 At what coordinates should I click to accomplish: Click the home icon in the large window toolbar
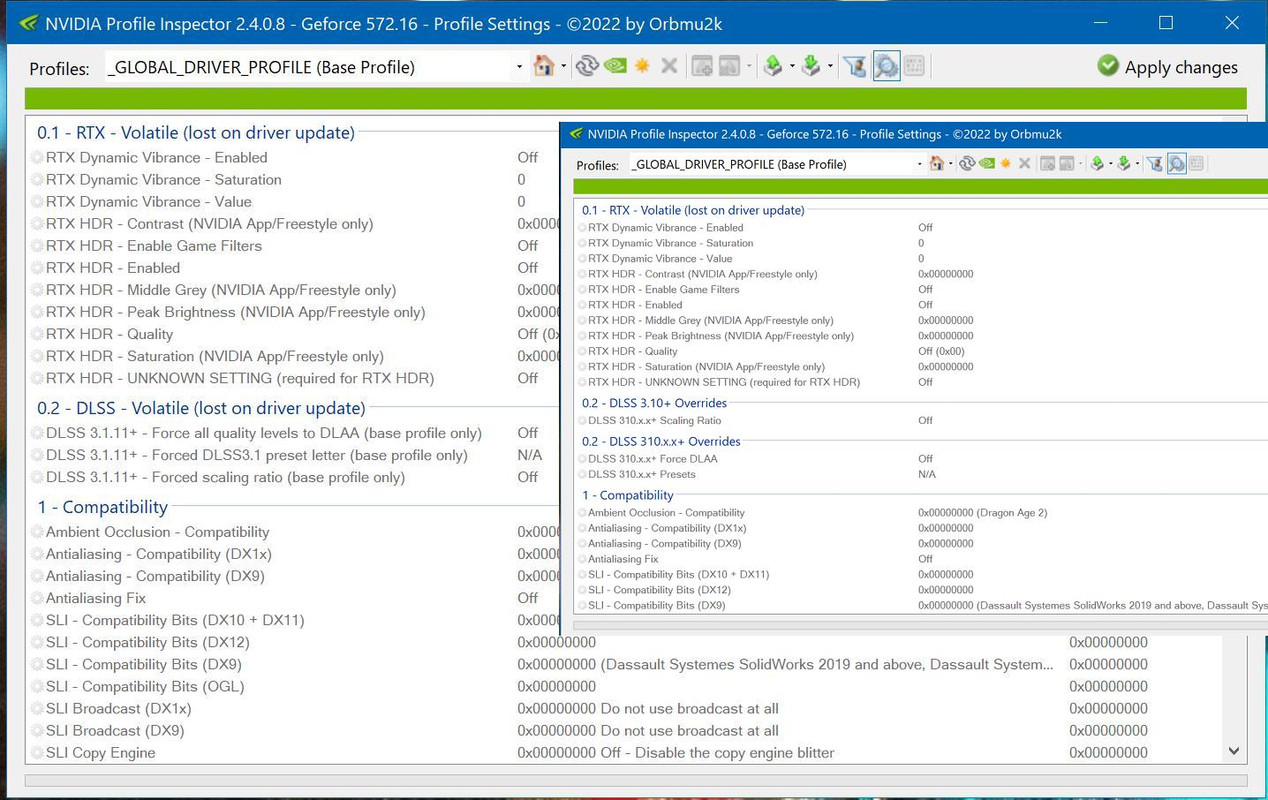[x=544, y=66]
